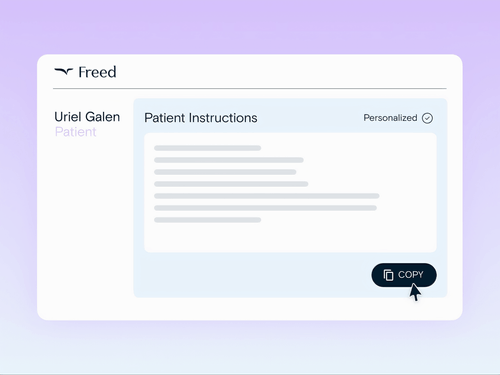
Task: Click the COPY button label
Action: pyautogui.click(x=411, y=275)
